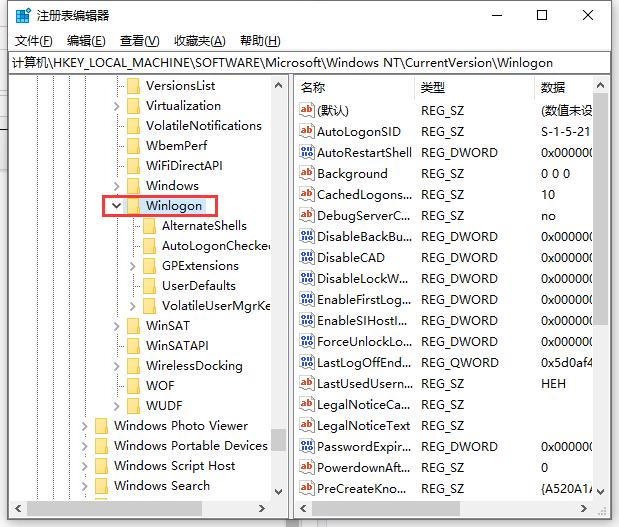619x527 pixels.
Task: Minimize the Registry Editor window
Action: point(497,15)
